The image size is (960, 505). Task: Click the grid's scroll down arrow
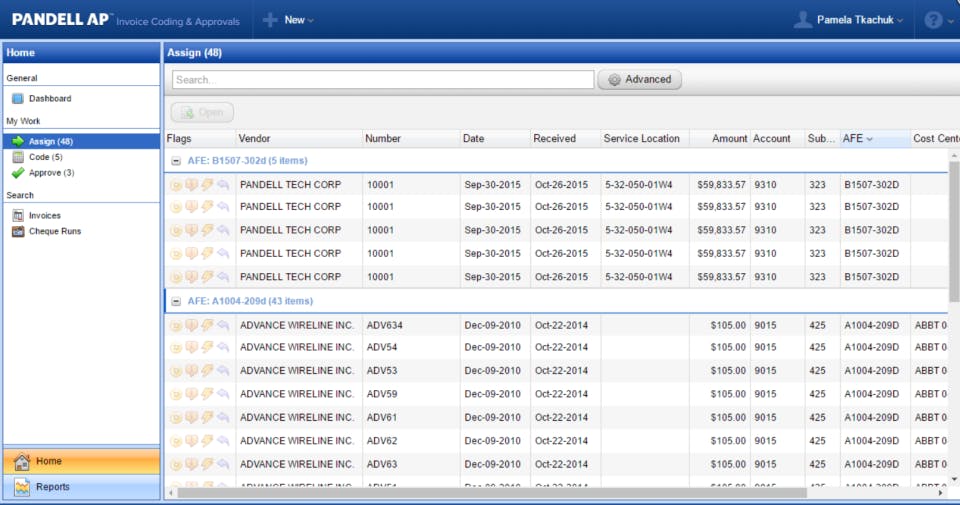(x=954, y=479)
